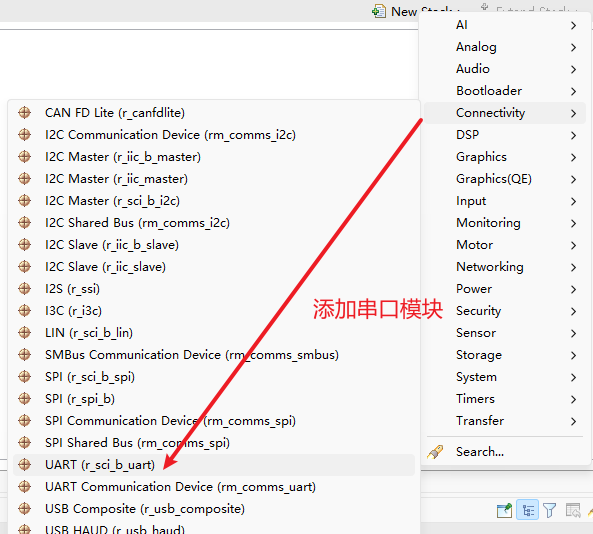The height and width of the screenshot is (534, 593).
Task: Click the I2C Shared Bus module icon
Action: 25,222
